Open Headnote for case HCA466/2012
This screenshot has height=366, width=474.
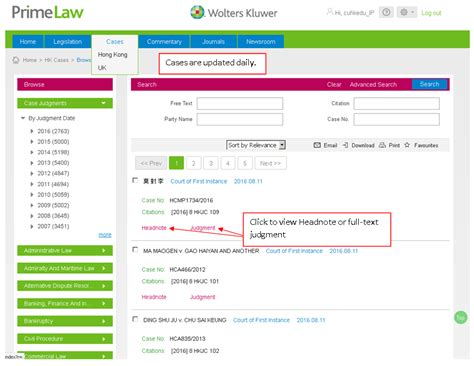click(154, 297)
